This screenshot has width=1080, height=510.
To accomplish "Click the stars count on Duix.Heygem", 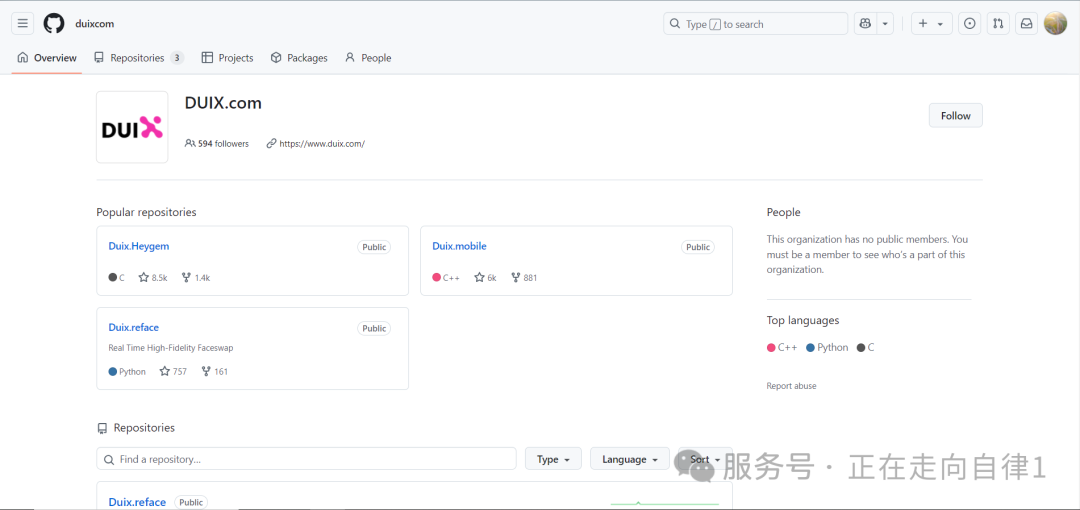I will (x=153, y=277).
